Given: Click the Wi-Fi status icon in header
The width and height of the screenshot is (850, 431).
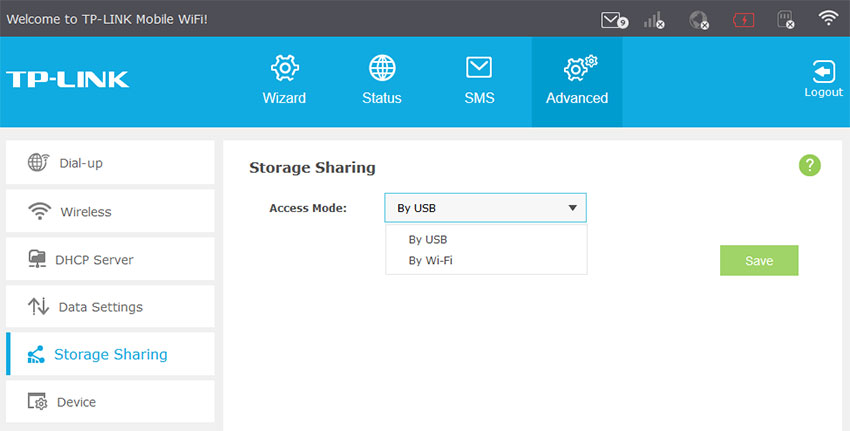Looking at the screenshot, I should (x=828, y=18).
